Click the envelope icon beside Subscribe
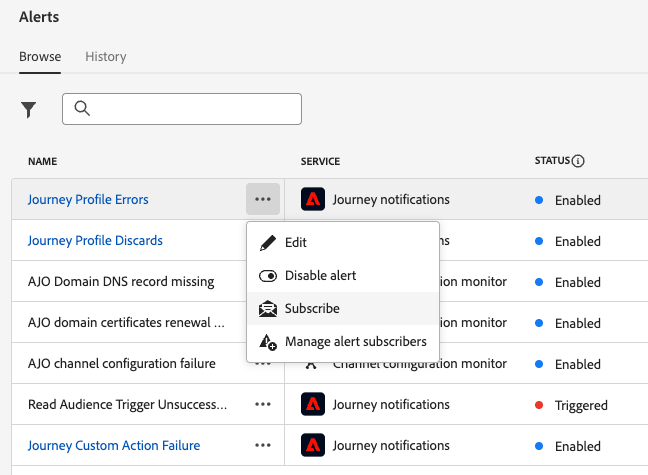The height and width of the screenshot is (475, 648). pos(267,308)
